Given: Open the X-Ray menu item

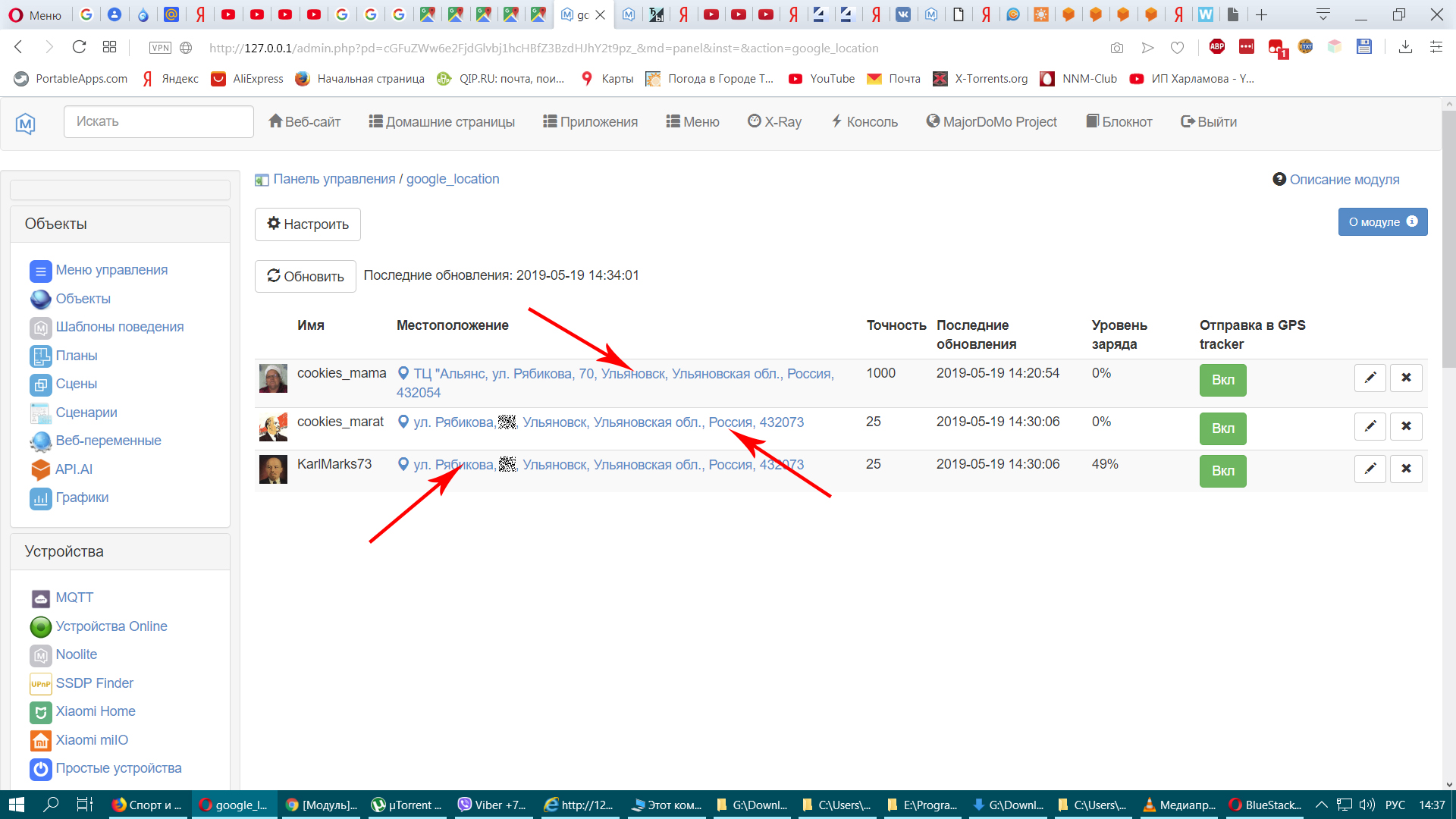Looking at the screenshot, I should coord(774,122).
